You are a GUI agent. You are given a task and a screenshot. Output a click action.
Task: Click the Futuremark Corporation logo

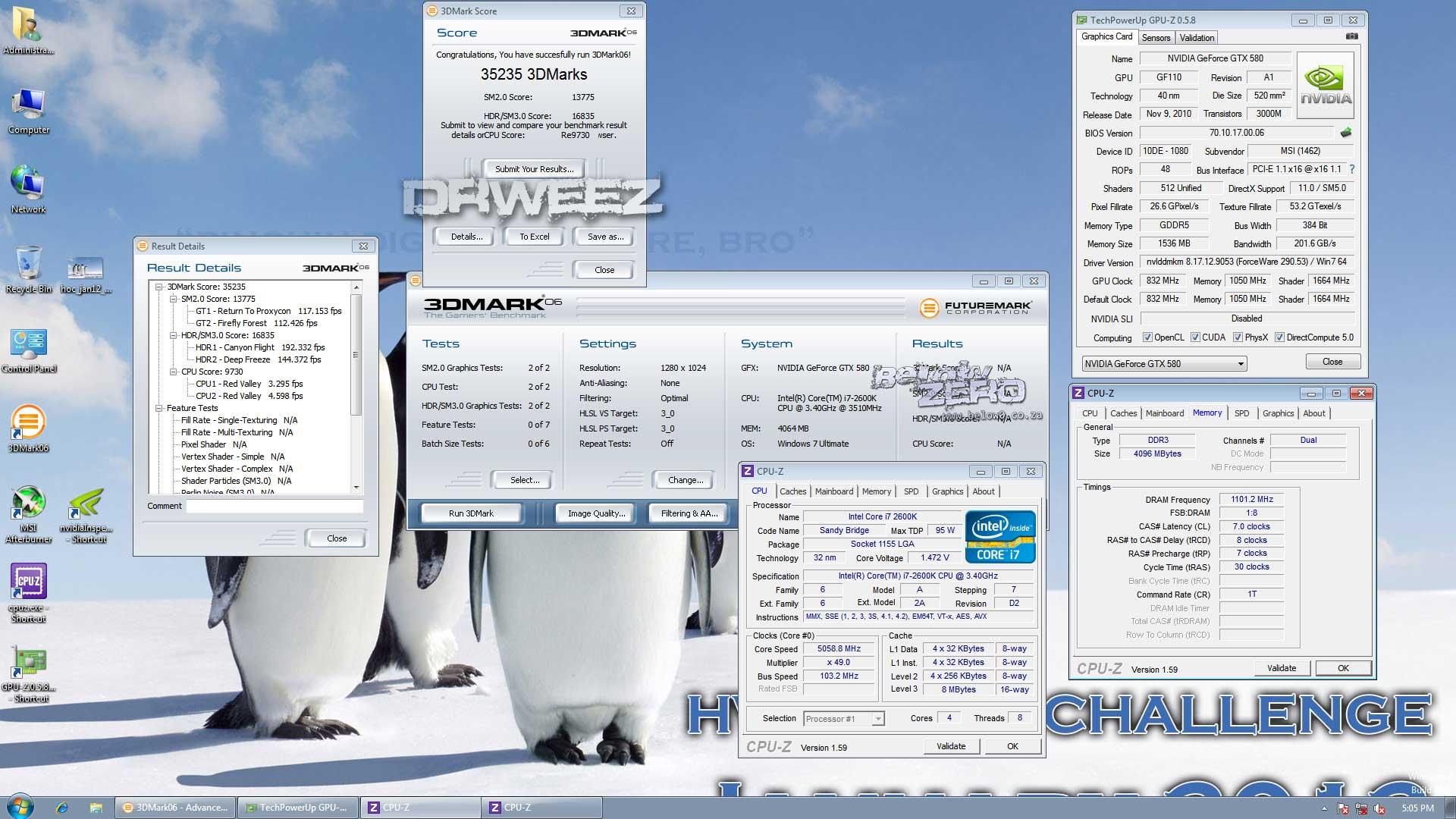[x=975, y=308]
